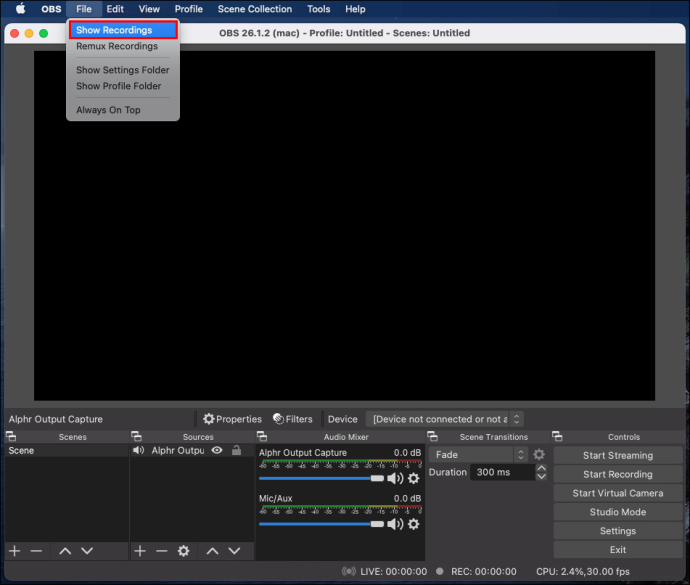Open the Scene Collection menu
Viewport: 690px width, 585px height.
point(255,9)
